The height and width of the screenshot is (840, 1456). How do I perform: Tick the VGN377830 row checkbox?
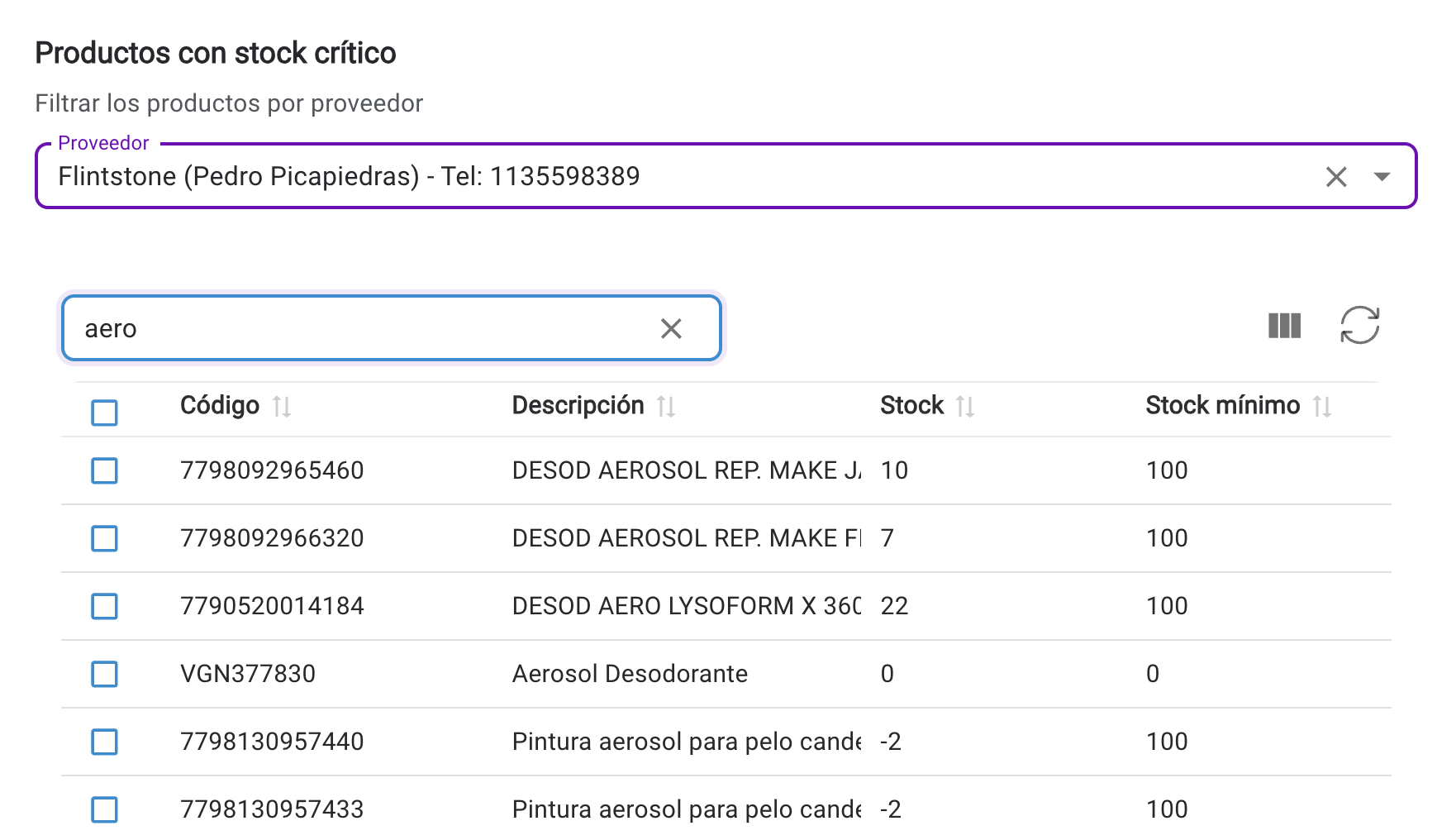104,674
